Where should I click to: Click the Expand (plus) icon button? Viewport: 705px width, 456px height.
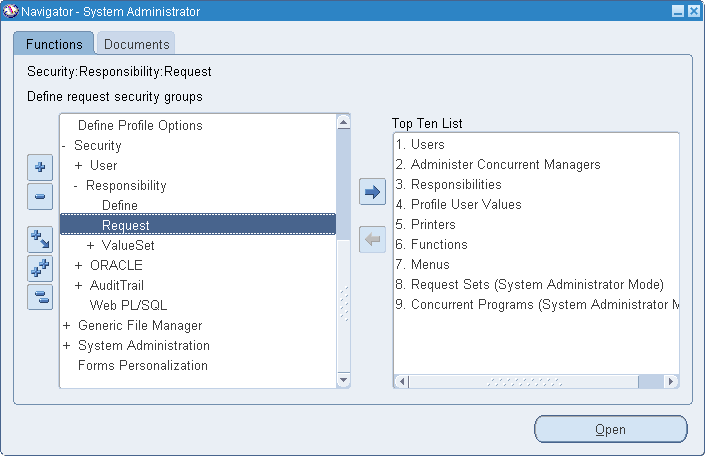tap(40, 167)
